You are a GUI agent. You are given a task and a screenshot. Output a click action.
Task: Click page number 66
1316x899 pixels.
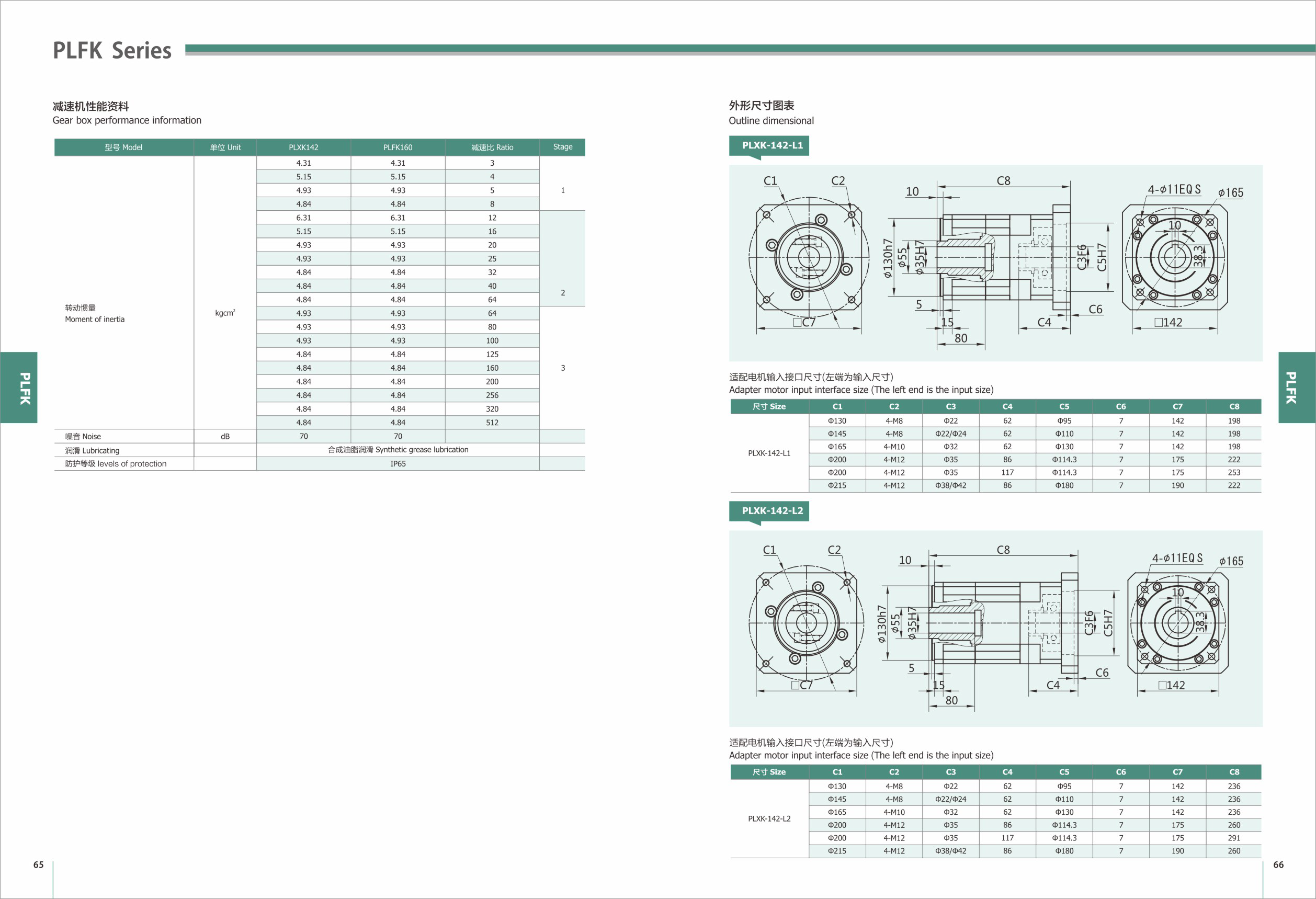(x=1278, y=864)
